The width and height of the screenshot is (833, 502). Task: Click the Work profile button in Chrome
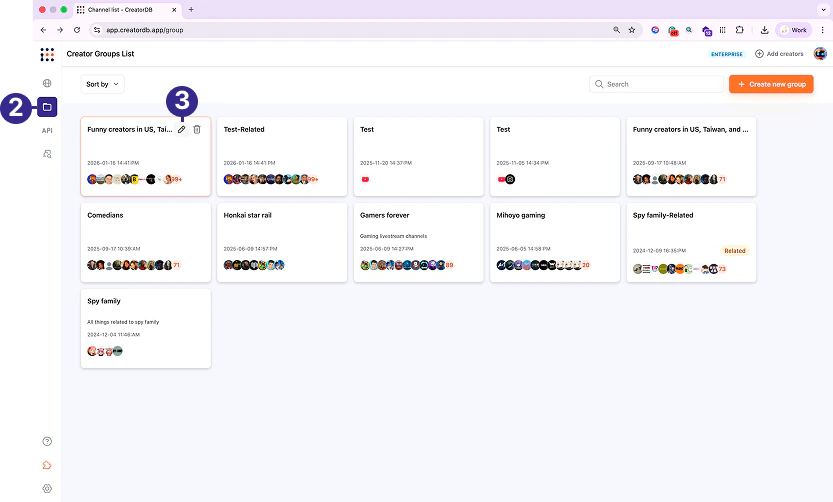[x=794, y=30]
